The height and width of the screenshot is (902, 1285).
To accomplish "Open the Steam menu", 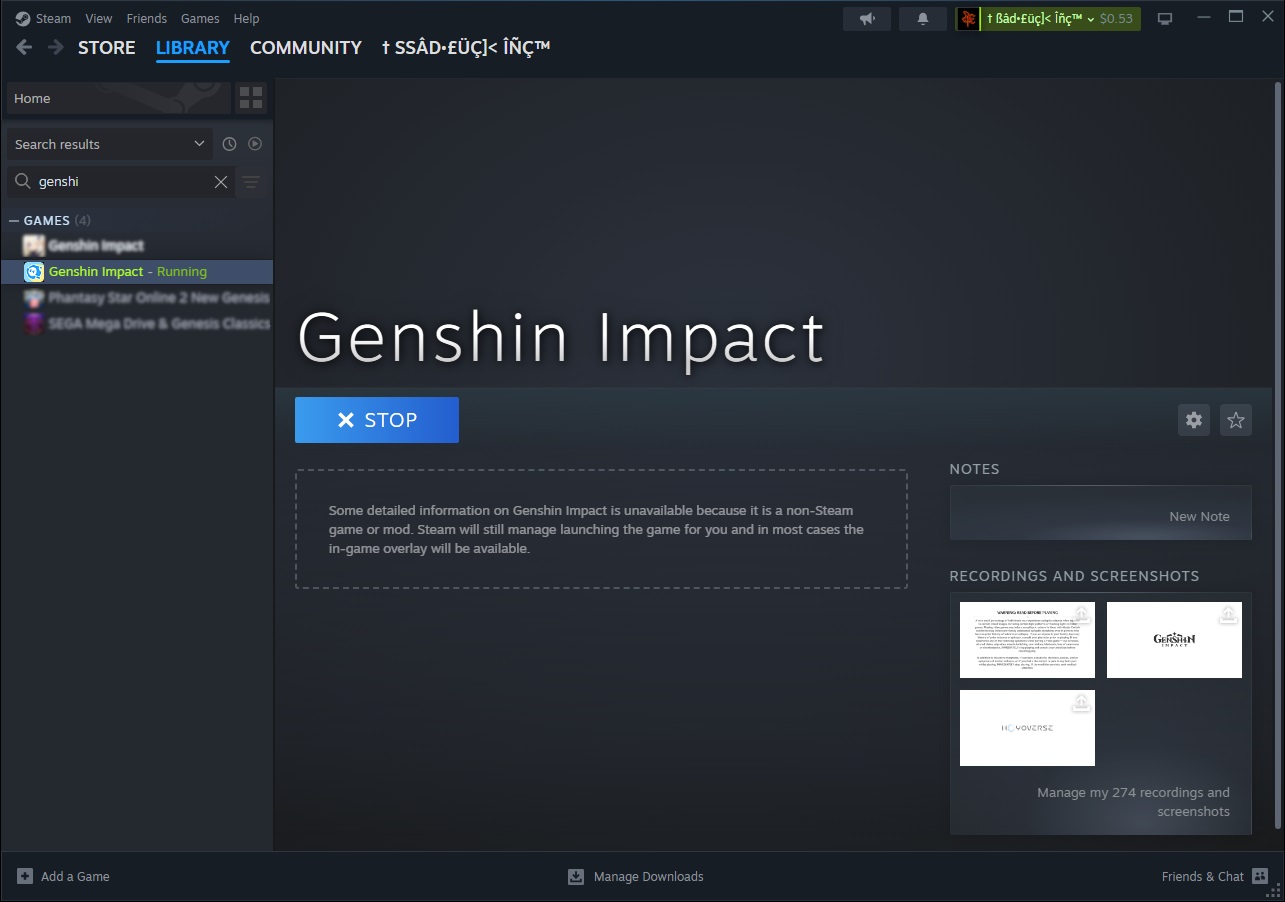I will (43, 18).
